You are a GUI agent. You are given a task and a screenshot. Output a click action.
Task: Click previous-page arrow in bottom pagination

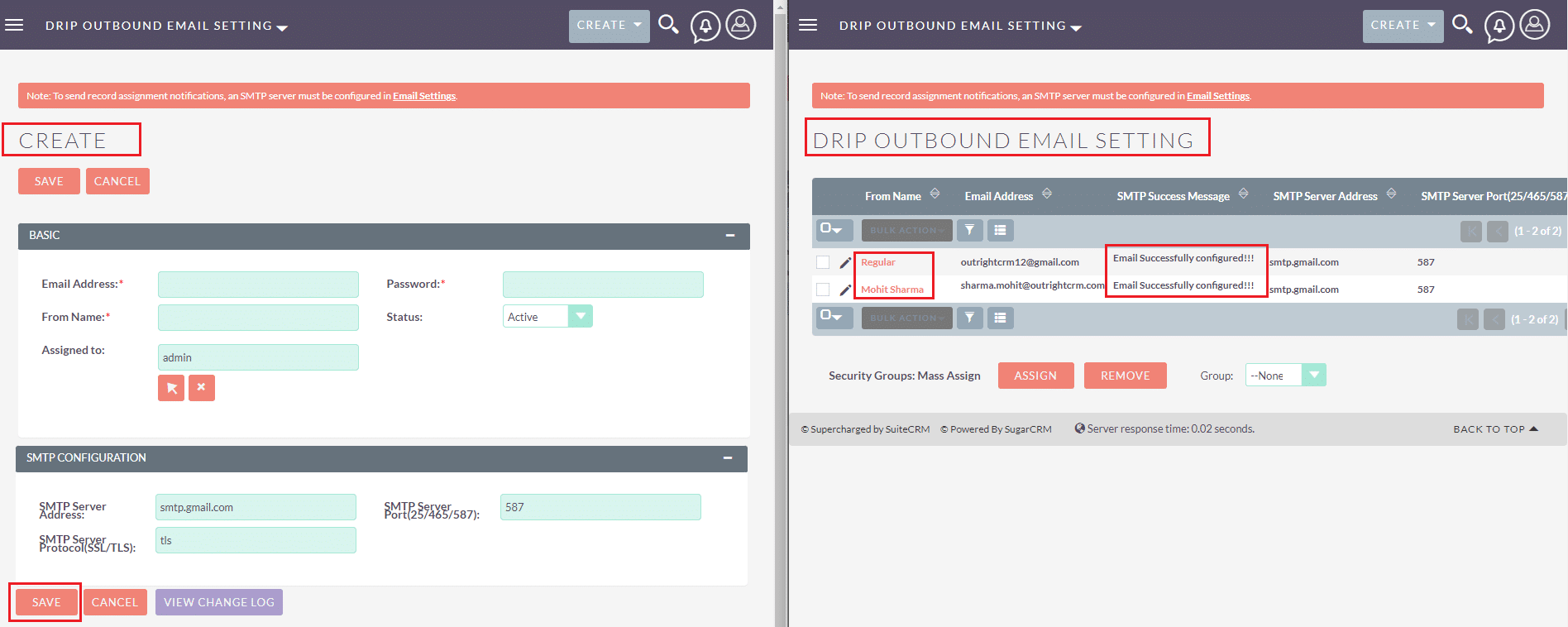pyautogui.click(x=1494, y=319)
